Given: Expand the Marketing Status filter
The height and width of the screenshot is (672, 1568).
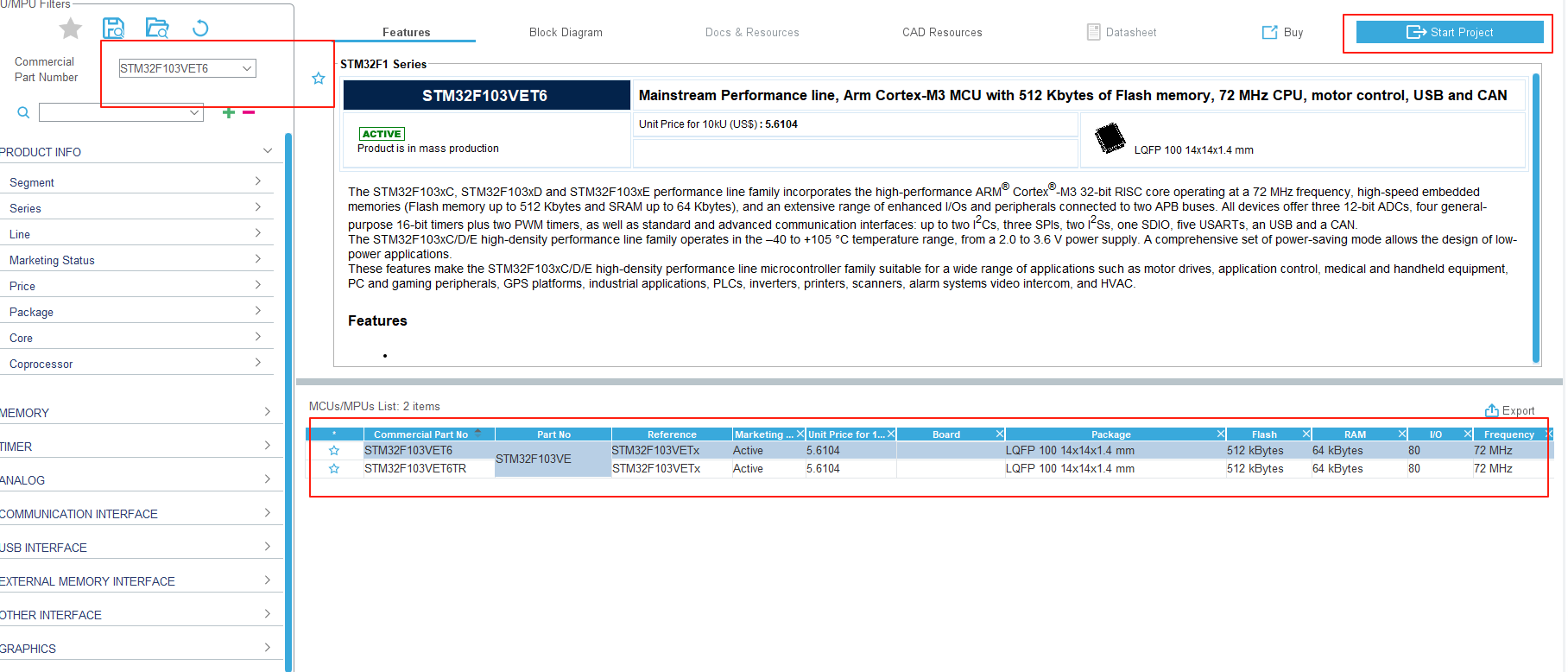Looking at the screenshot, I should pyautogui.click(x=258, y=259).
